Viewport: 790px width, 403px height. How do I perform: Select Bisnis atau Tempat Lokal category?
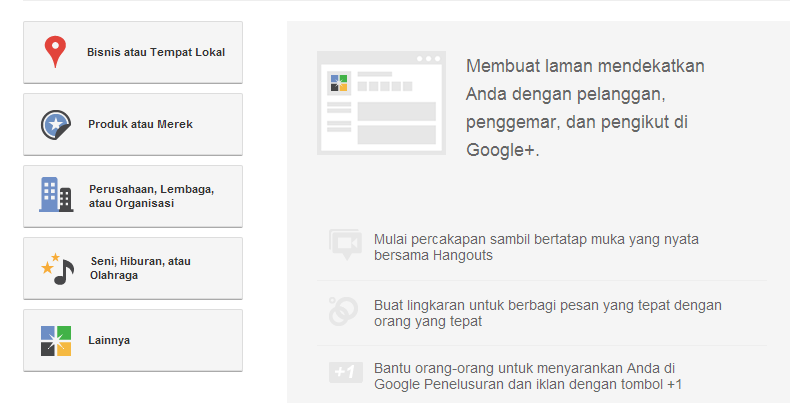tap(133, 52)
